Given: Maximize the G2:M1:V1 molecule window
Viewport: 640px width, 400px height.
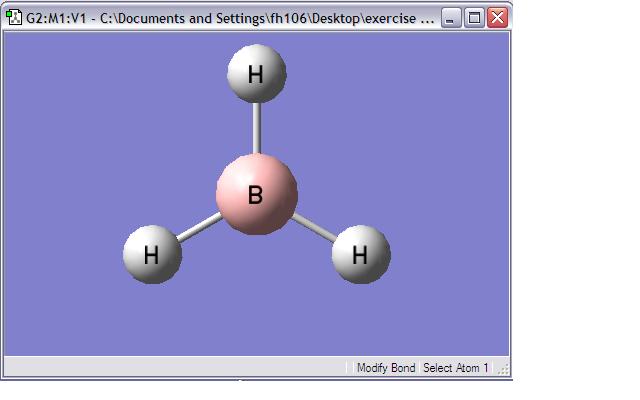Looking at the screenshot, I should click(474, 18).
